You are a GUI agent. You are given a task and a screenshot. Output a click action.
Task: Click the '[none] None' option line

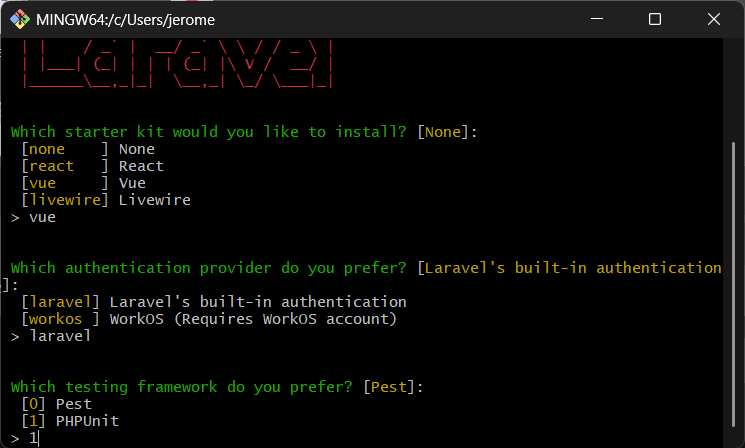88,149
